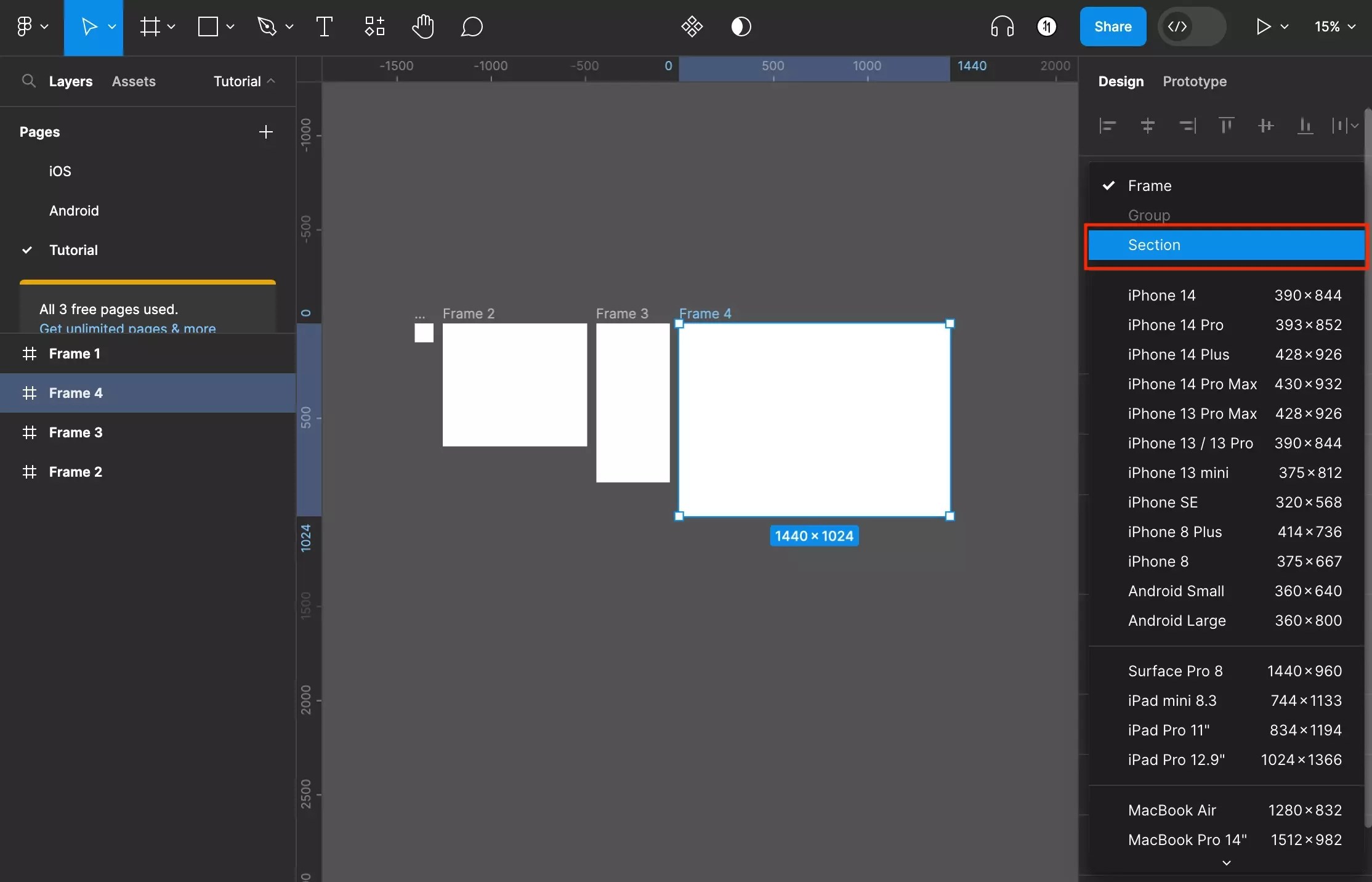Switch to the Prototype tab
Image resolution: width=1372 pixels, height=882 pixels.
click(1194, 81)
